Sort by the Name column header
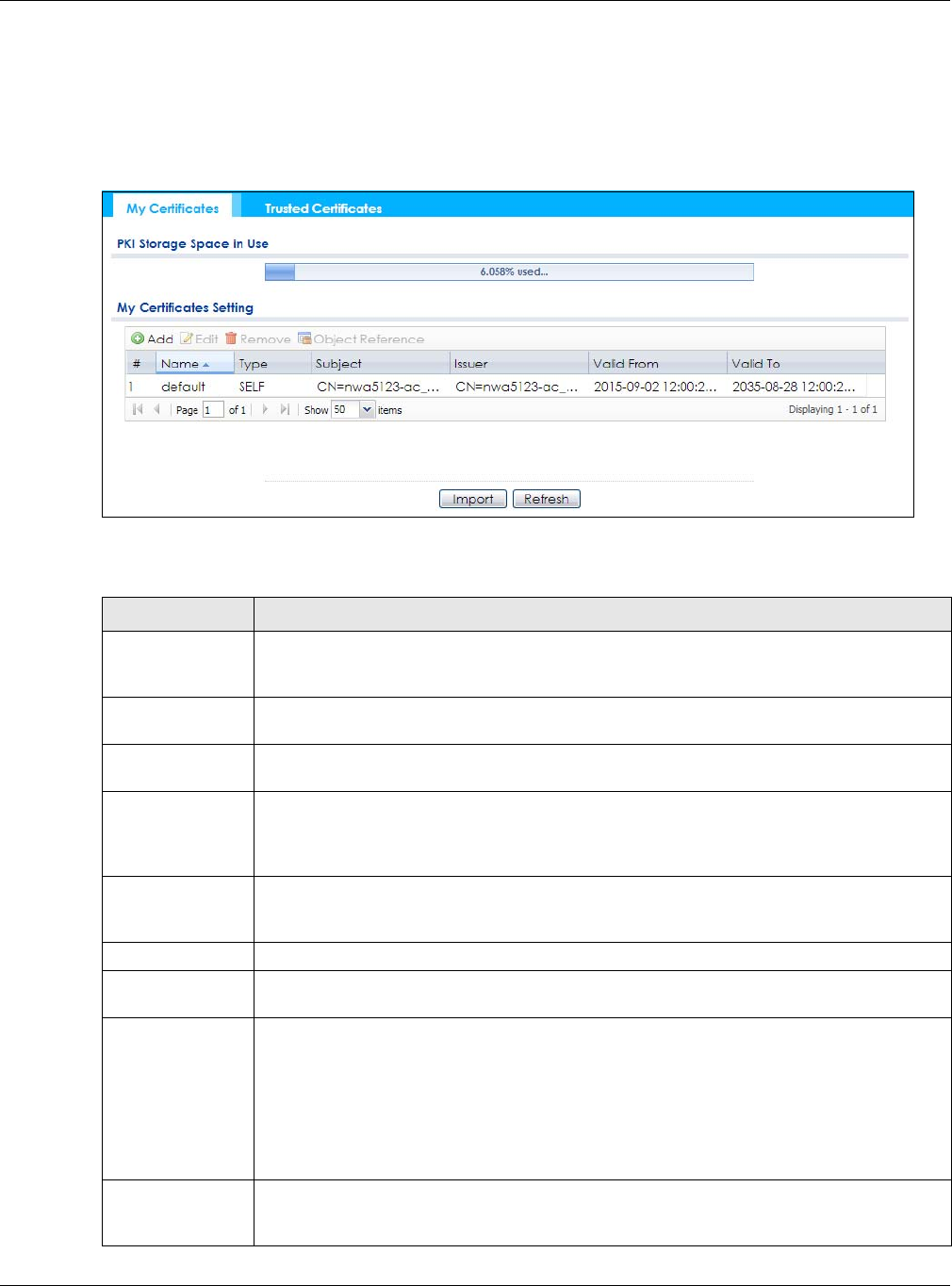Image resolution: width=952 pixels, height=1286 pixels. (x=194, y=363)
